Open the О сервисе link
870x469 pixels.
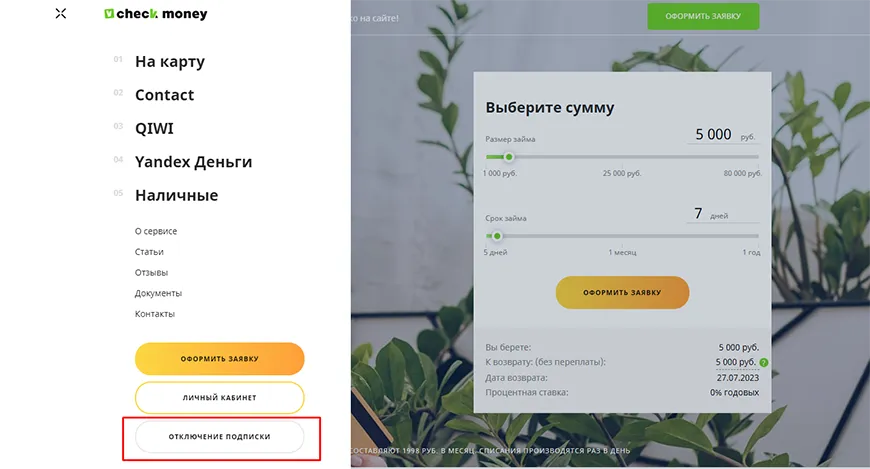[x=156, y=231]
